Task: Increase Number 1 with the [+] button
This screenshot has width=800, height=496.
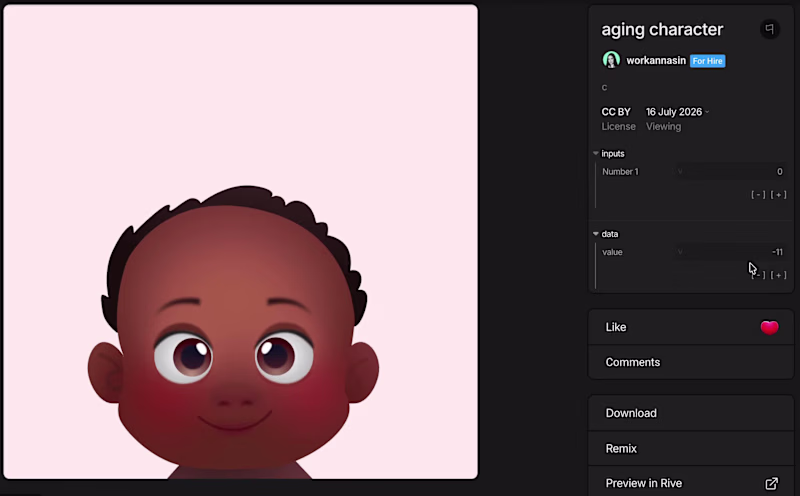Action: tap(779, 194)
